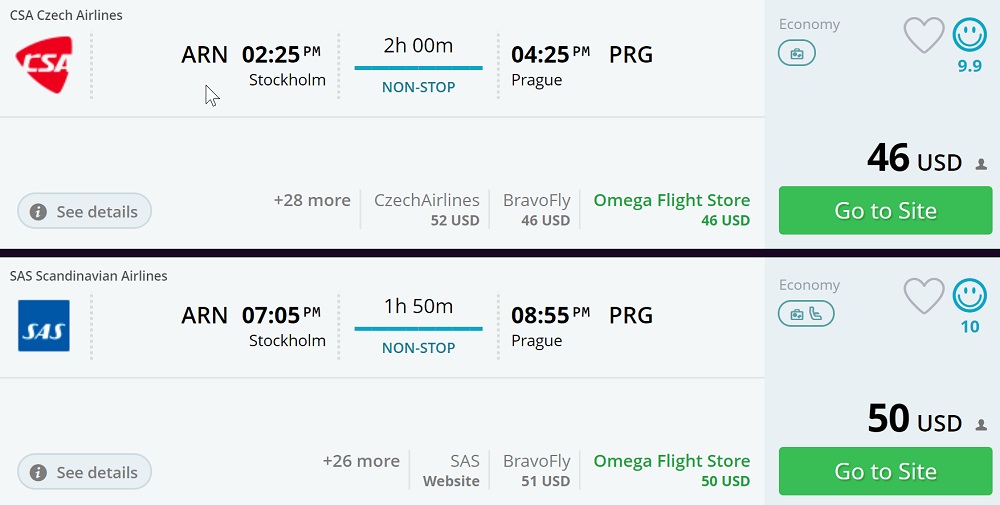Click the SAS airline logo
The height and width of the screenshot is (505, 1000).
coord(44,325)
